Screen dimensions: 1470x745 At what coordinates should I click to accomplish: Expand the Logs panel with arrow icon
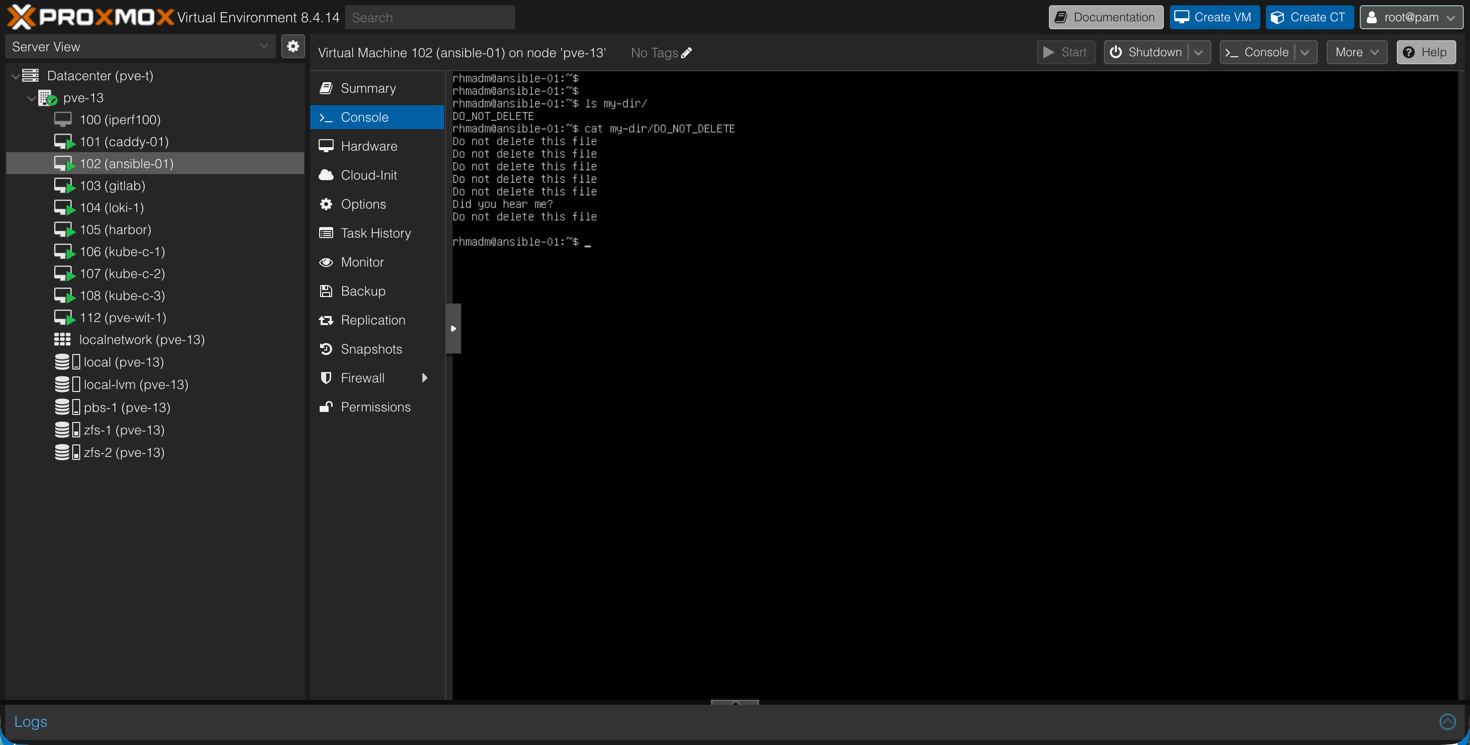(1447, 721)
